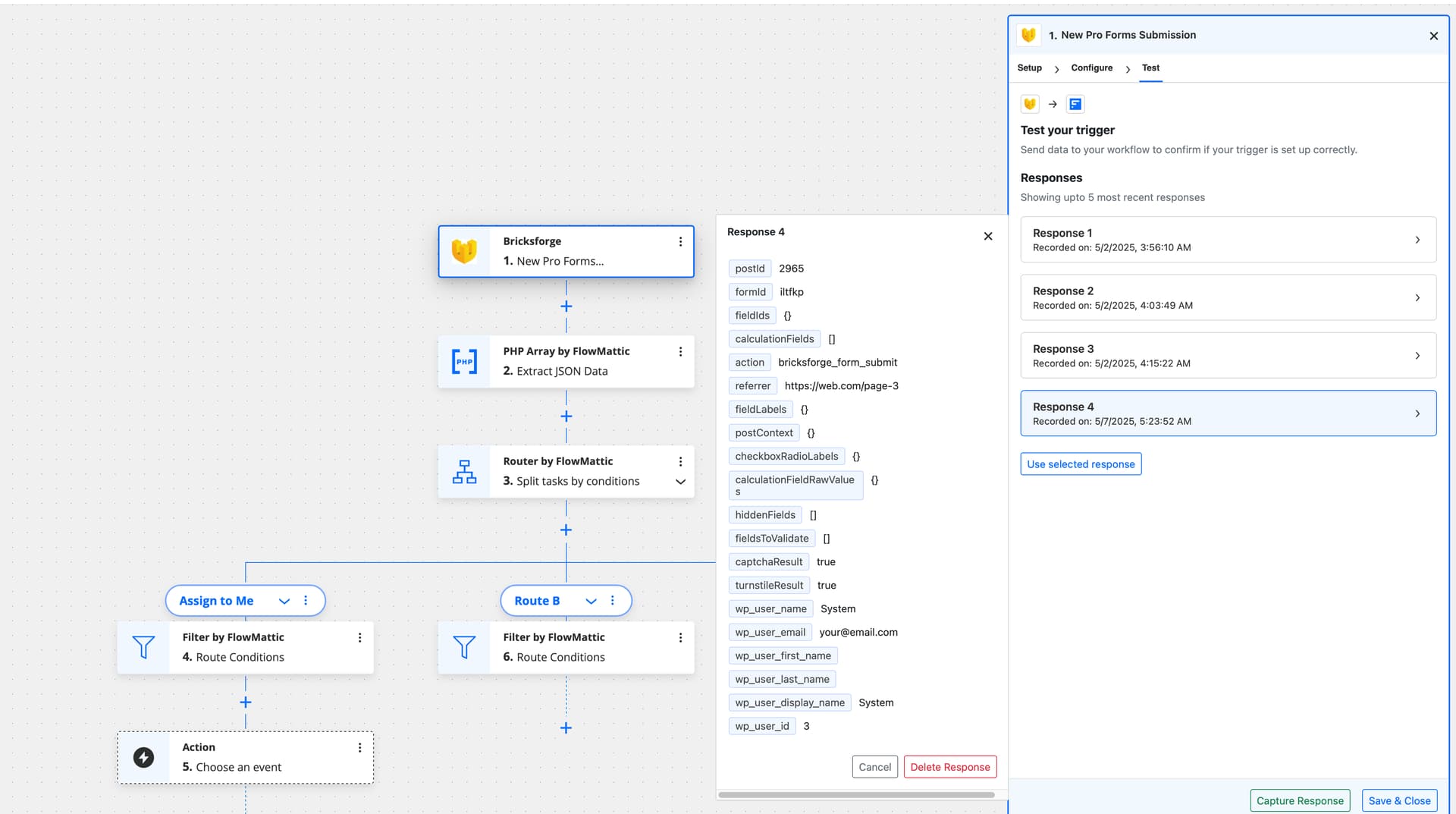Open Response 1 via its chevron
The image size is (1456, 814).
(x=1417, y=240)
